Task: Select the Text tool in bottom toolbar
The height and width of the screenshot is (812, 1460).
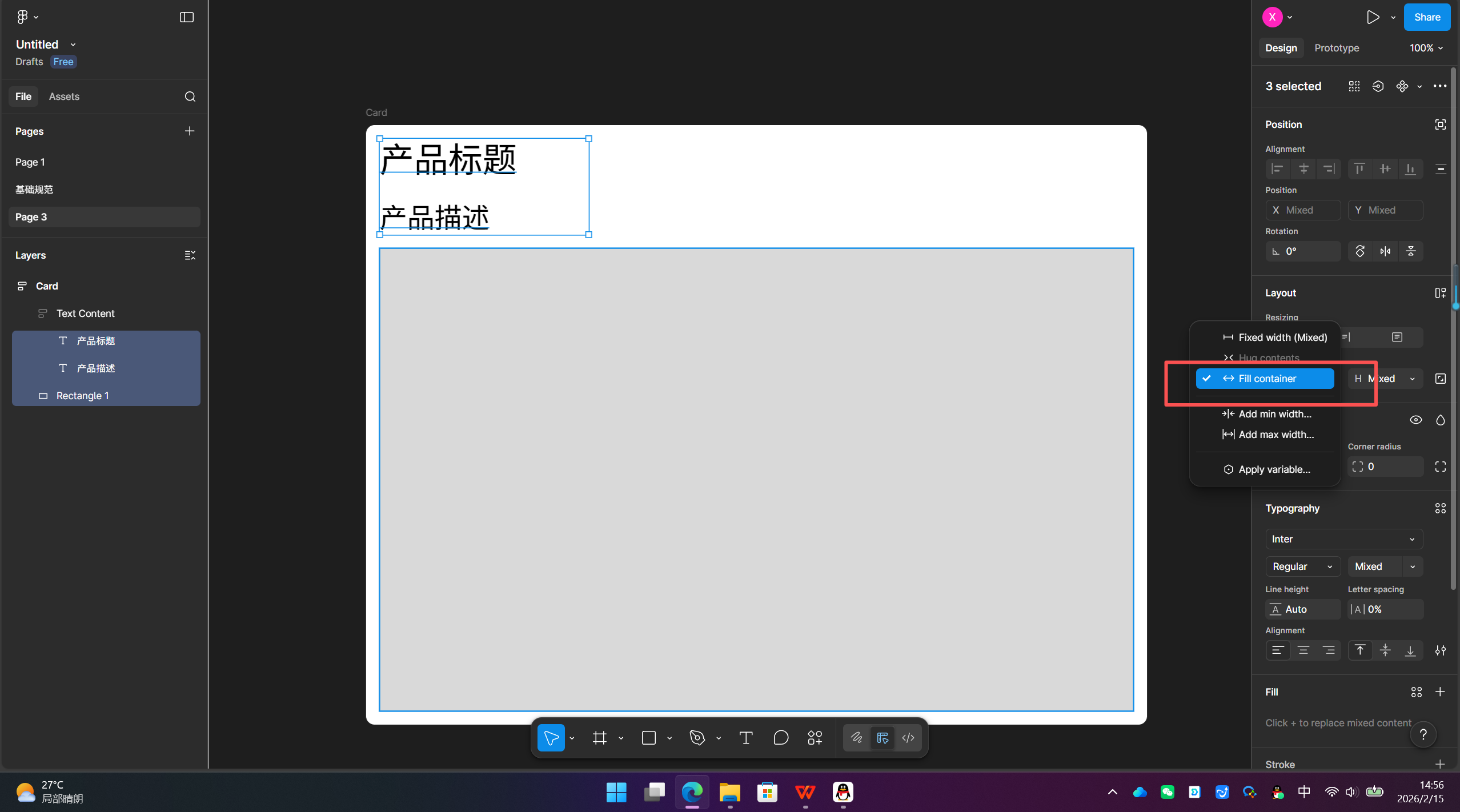Action: 745,738
